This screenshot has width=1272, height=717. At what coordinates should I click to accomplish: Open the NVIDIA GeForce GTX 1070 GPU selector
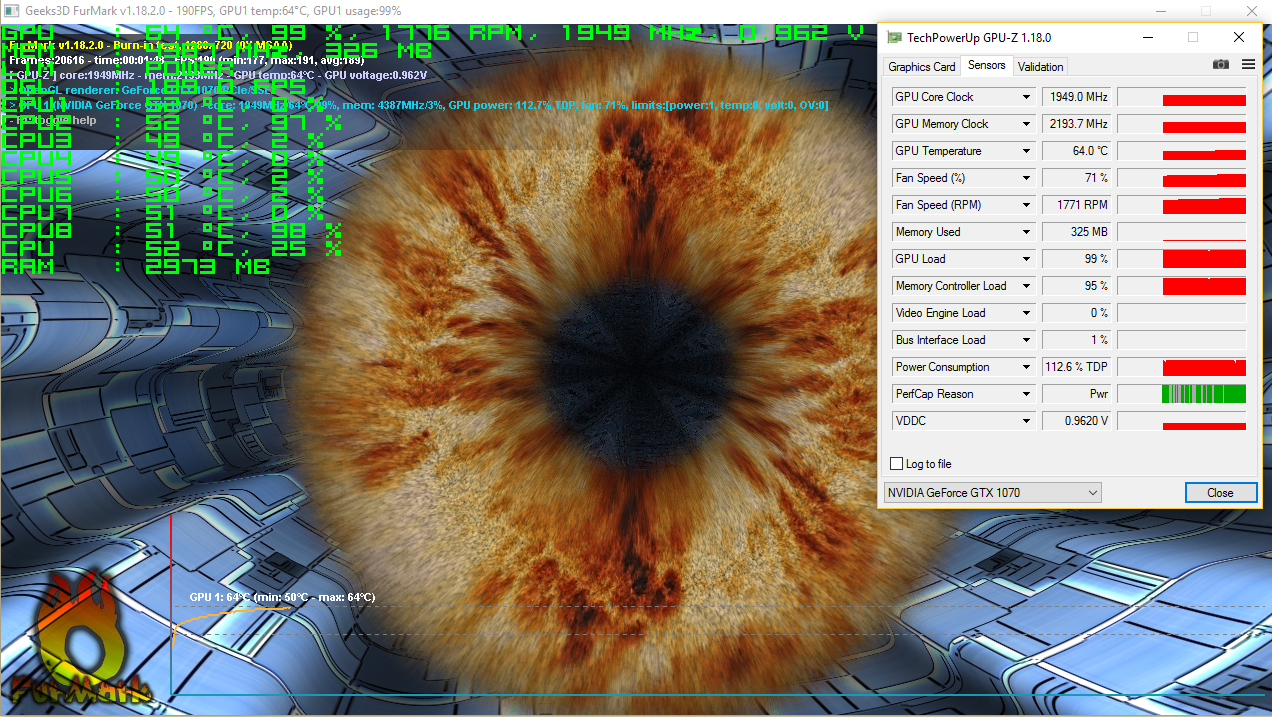tap(993, 492)
